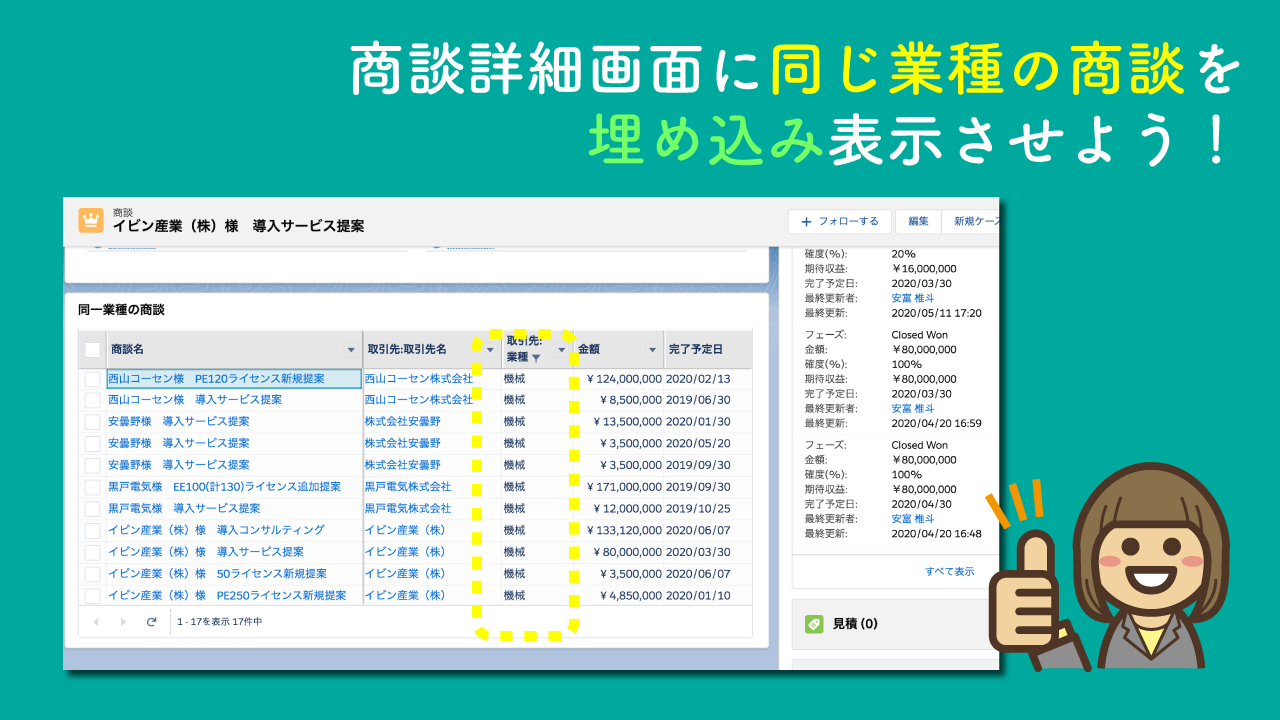The image size is (1280, 720).
Task: Click the amount ¥133,120,000
Action: coord(623,531)
